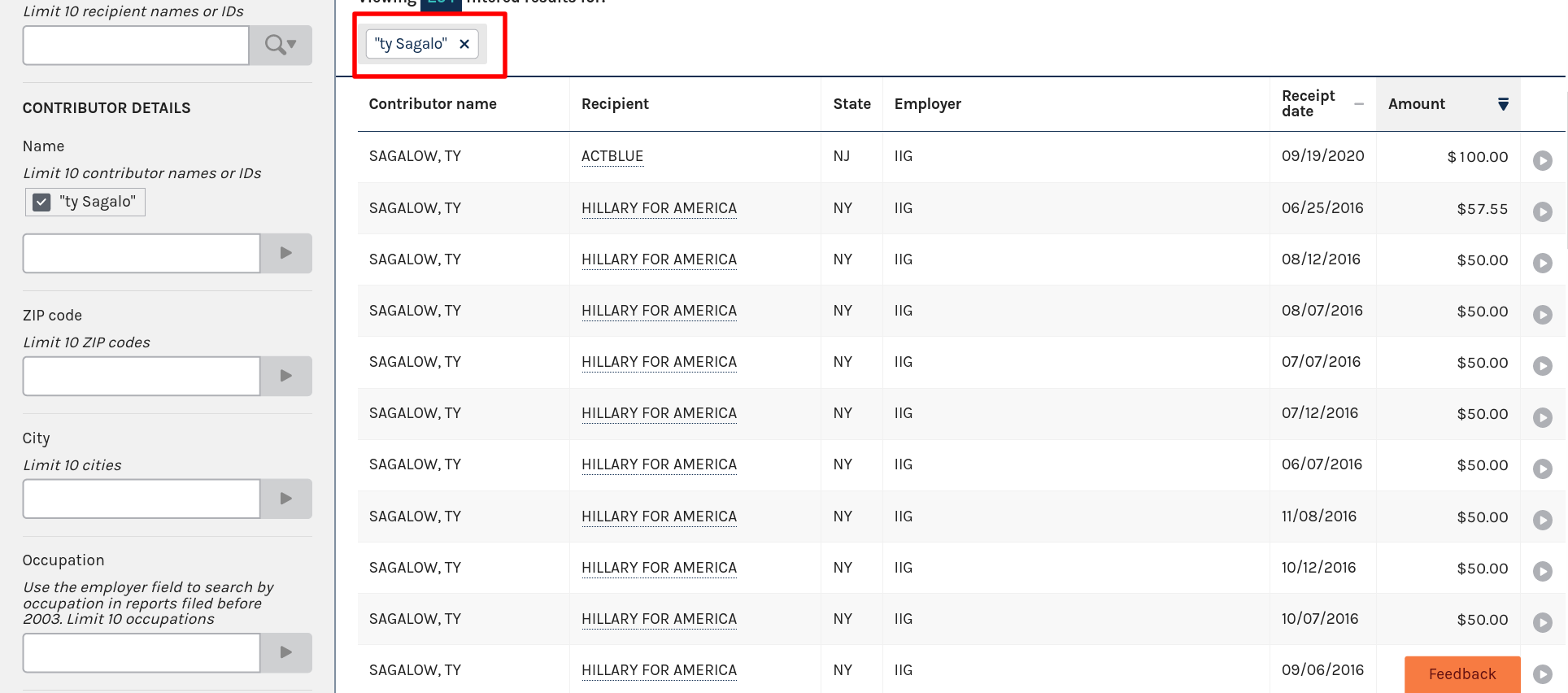Open Hillary for America link dated 09/06/2016
The height and width of the screenshot is (693, 1568).
click(x=659, y=670)
